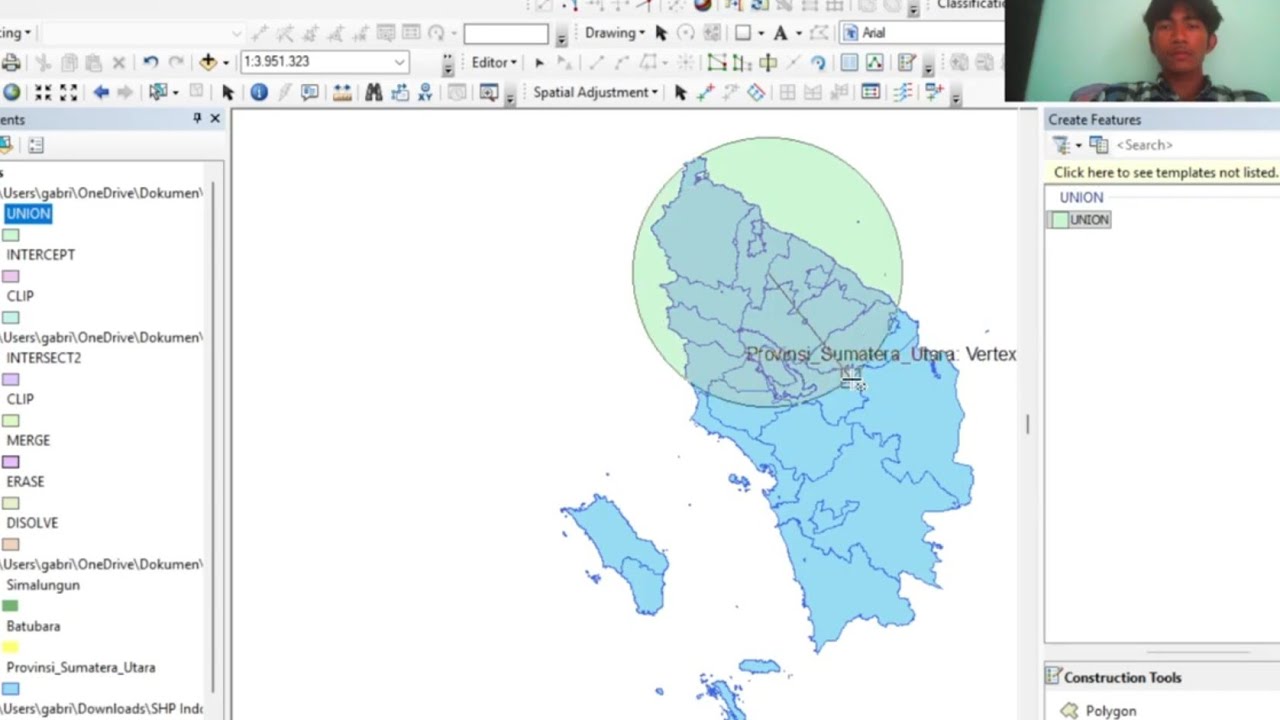This screenshot has height=720, width=1280.
Task: Go back to previous extent
Action: [101, 92]
